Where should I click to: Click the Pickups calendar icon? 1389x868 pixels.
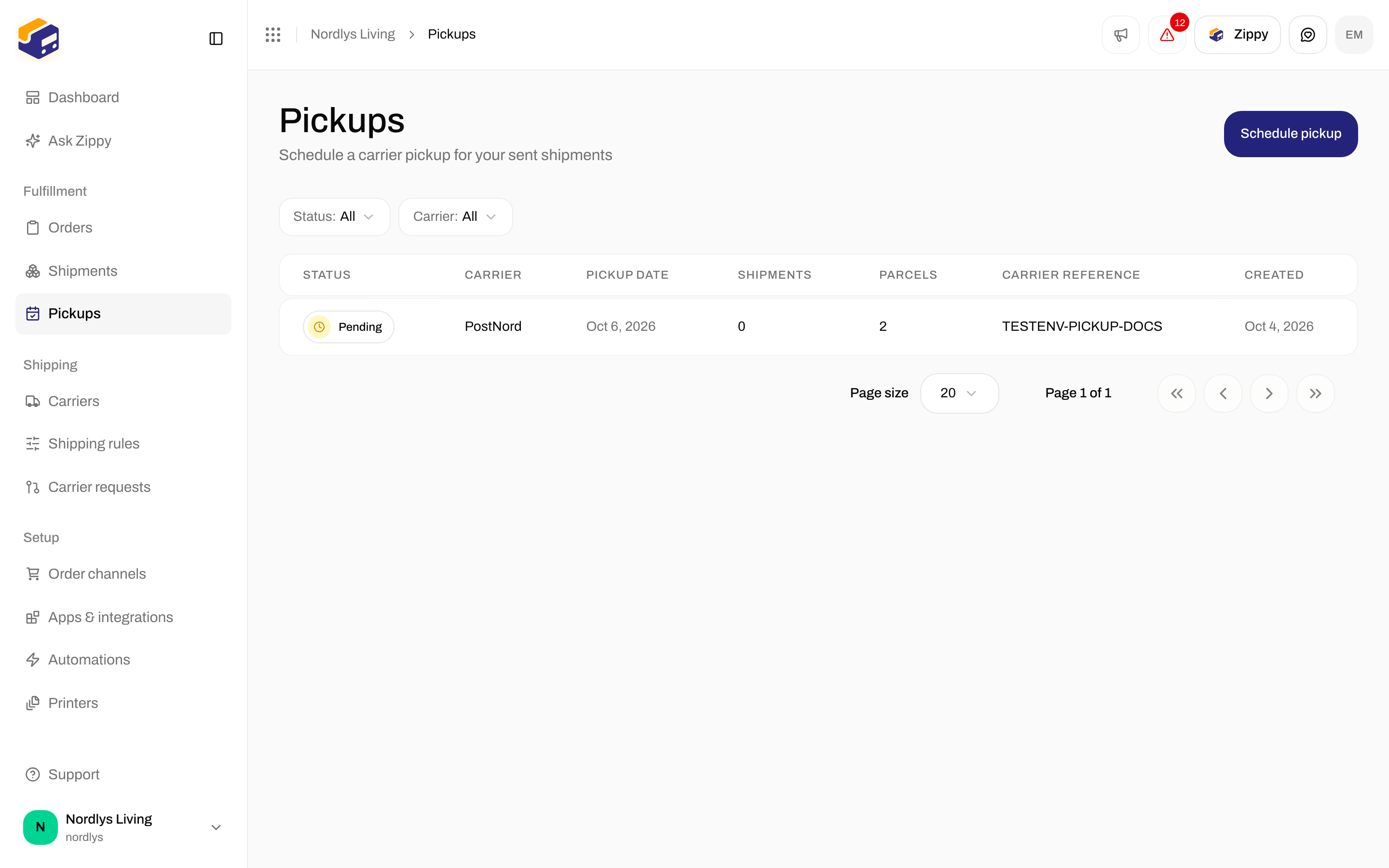[33, 313]
